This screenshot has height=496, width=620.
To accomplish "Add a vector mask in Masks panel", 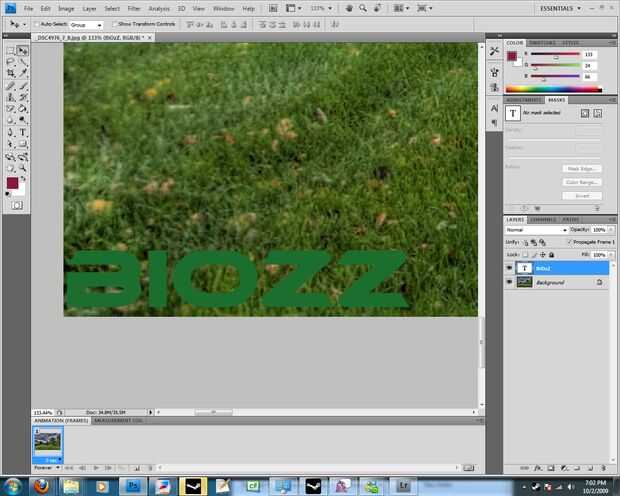I will 598,114.
